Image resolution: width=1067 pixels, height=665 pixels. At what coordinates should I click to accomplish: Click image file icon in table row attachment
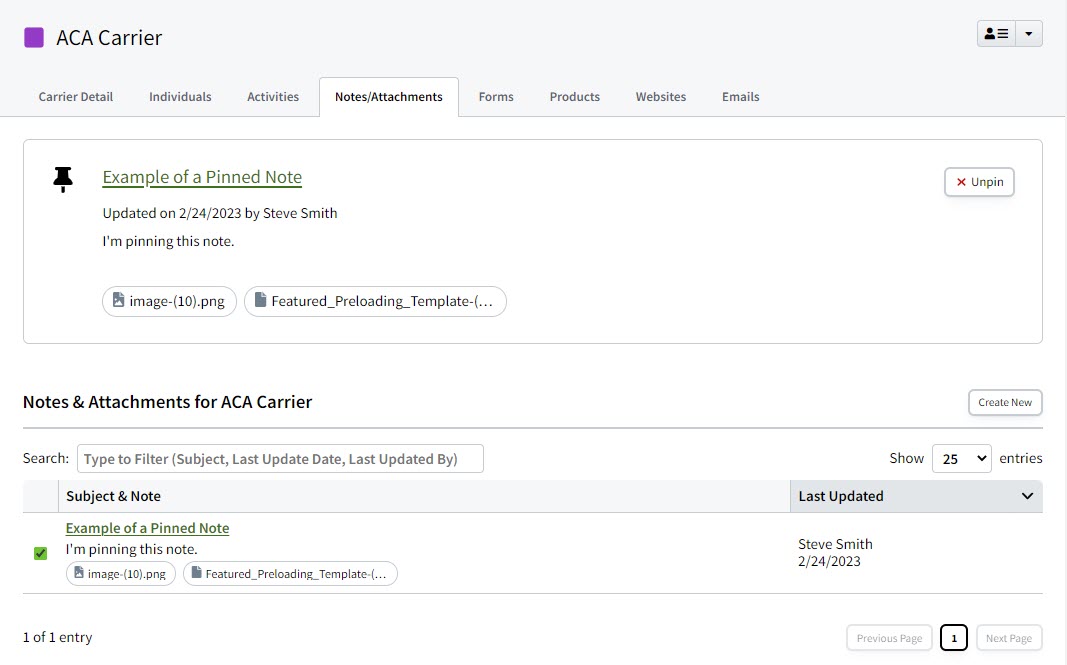pos(79,572)
